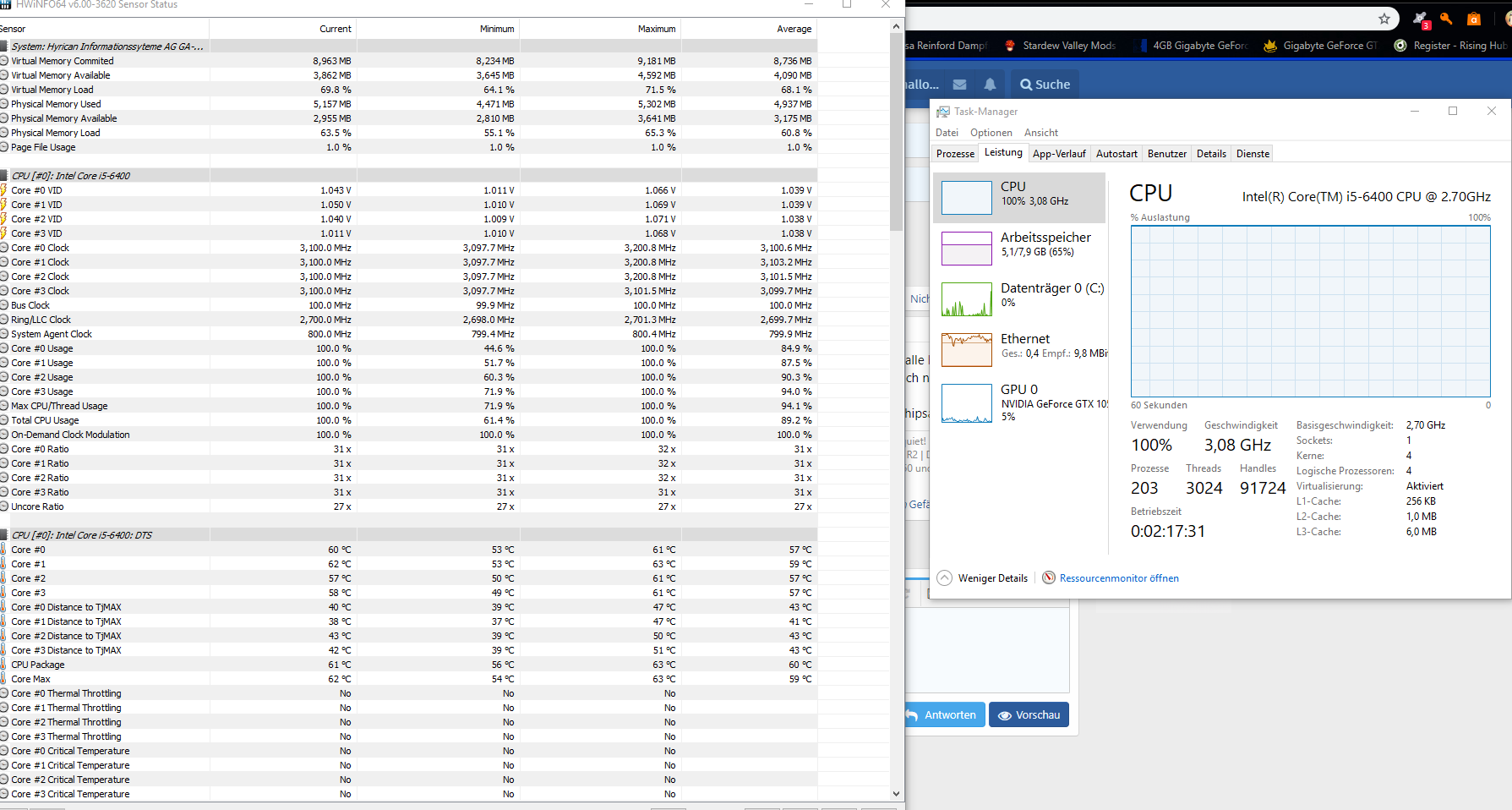Show forum notifications with the bell icon
This screenshot has width=1512, height=810.
990,85
